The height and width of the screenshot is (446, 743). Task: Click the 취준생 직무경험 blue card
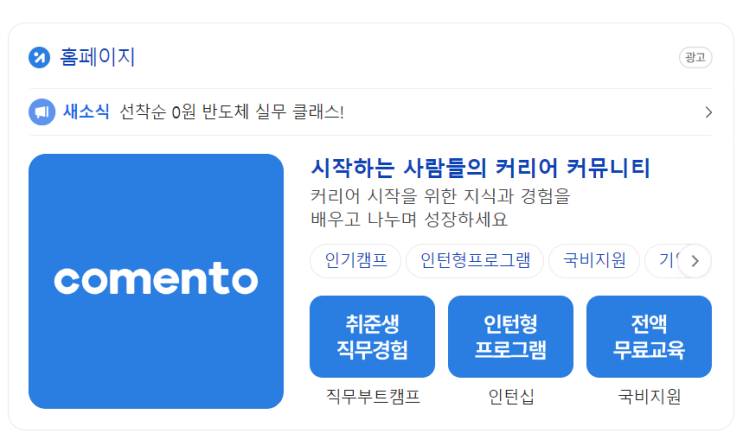point(372,337)
